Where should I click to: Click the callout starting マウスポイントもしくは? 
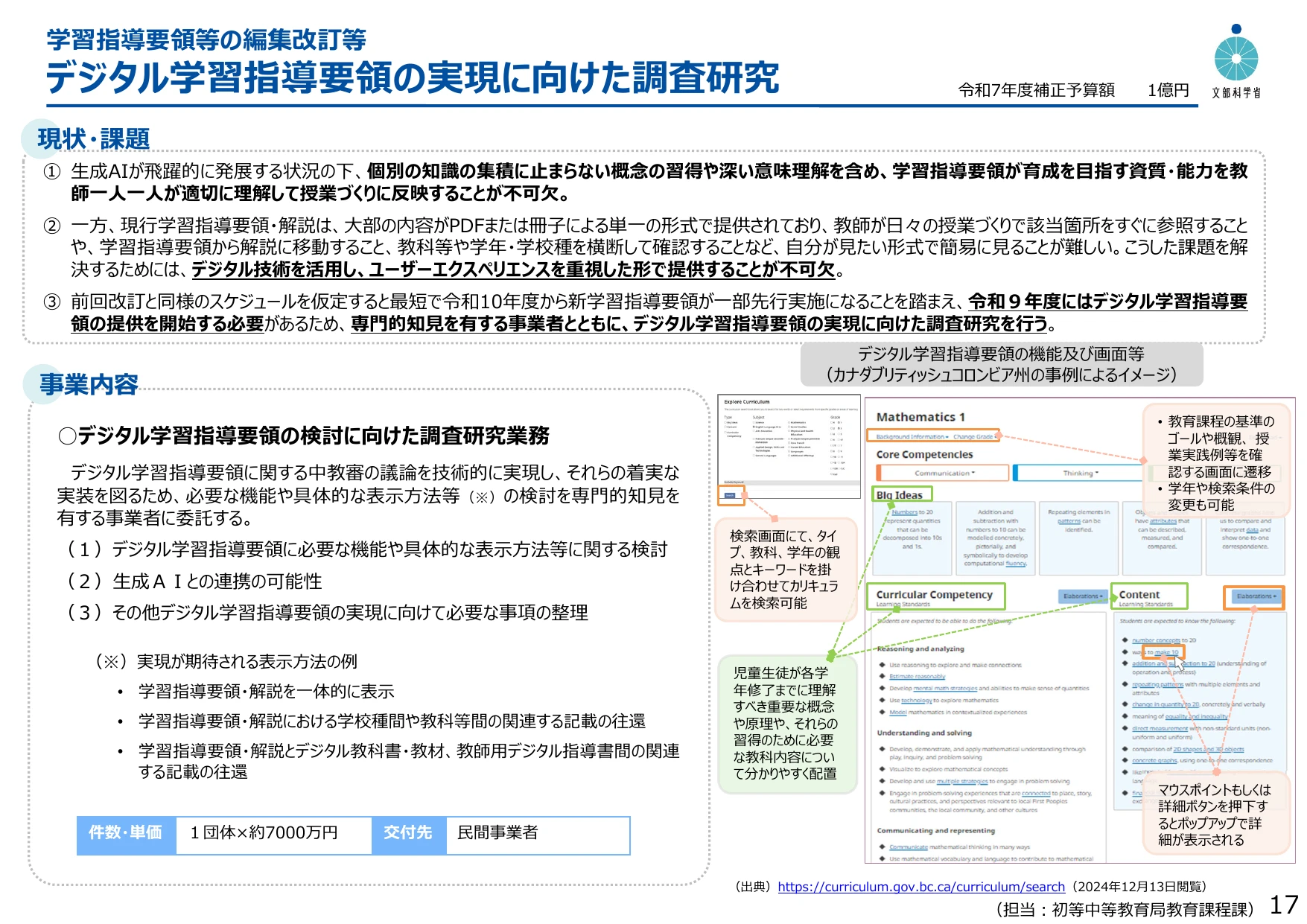point(1215,815)
